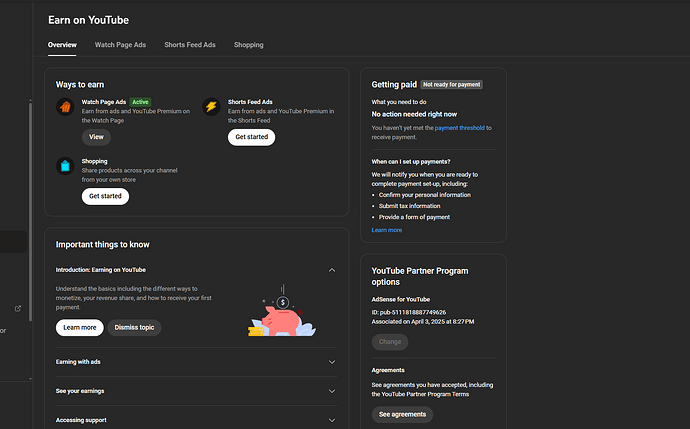This screenshot has width=690, height=429.
Task: Click the Shorts Feed Ads lightning icon
Action: click(x=211, y=106)
